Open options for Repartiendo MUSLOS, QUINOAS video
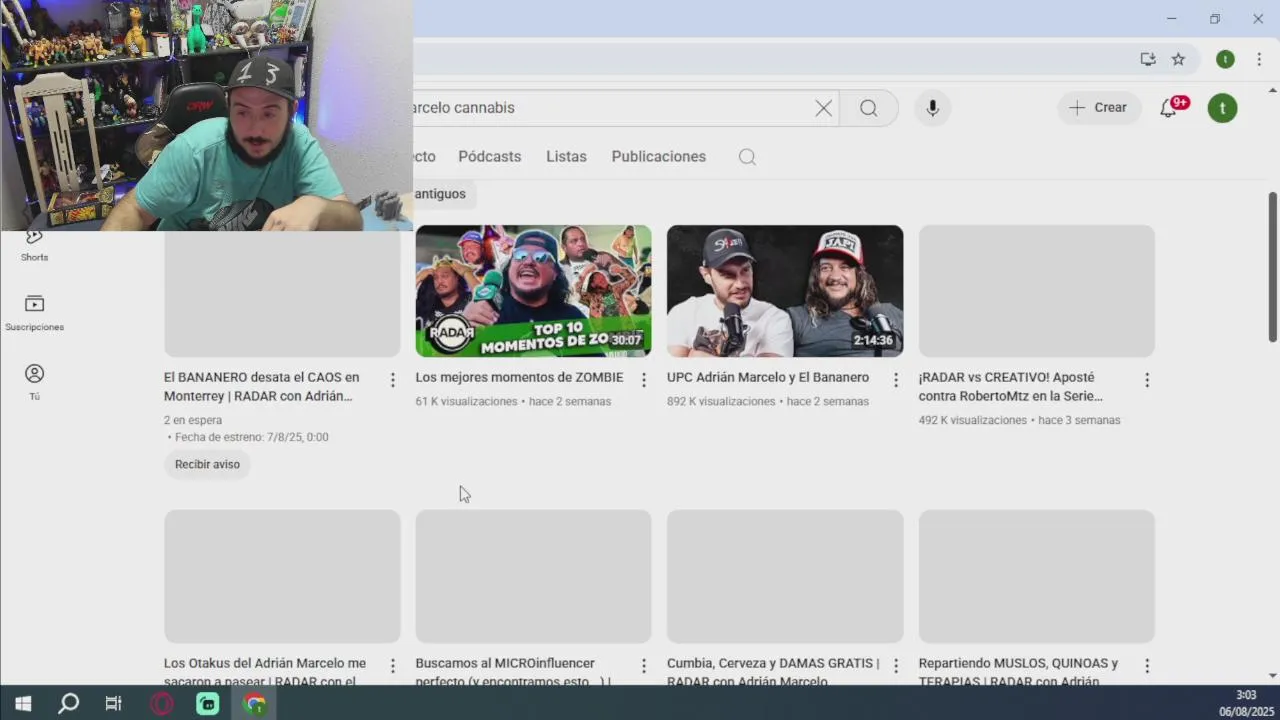This screenshot has height=720, width=1280. click(1147, 666)
